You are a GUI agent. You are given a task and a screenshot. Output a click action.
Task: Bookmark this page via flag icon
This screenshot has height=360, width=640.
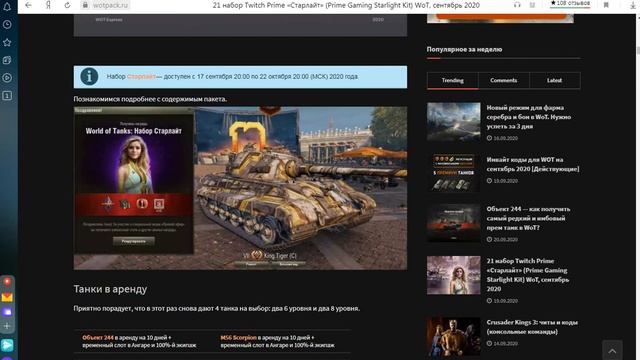(606, 5)
